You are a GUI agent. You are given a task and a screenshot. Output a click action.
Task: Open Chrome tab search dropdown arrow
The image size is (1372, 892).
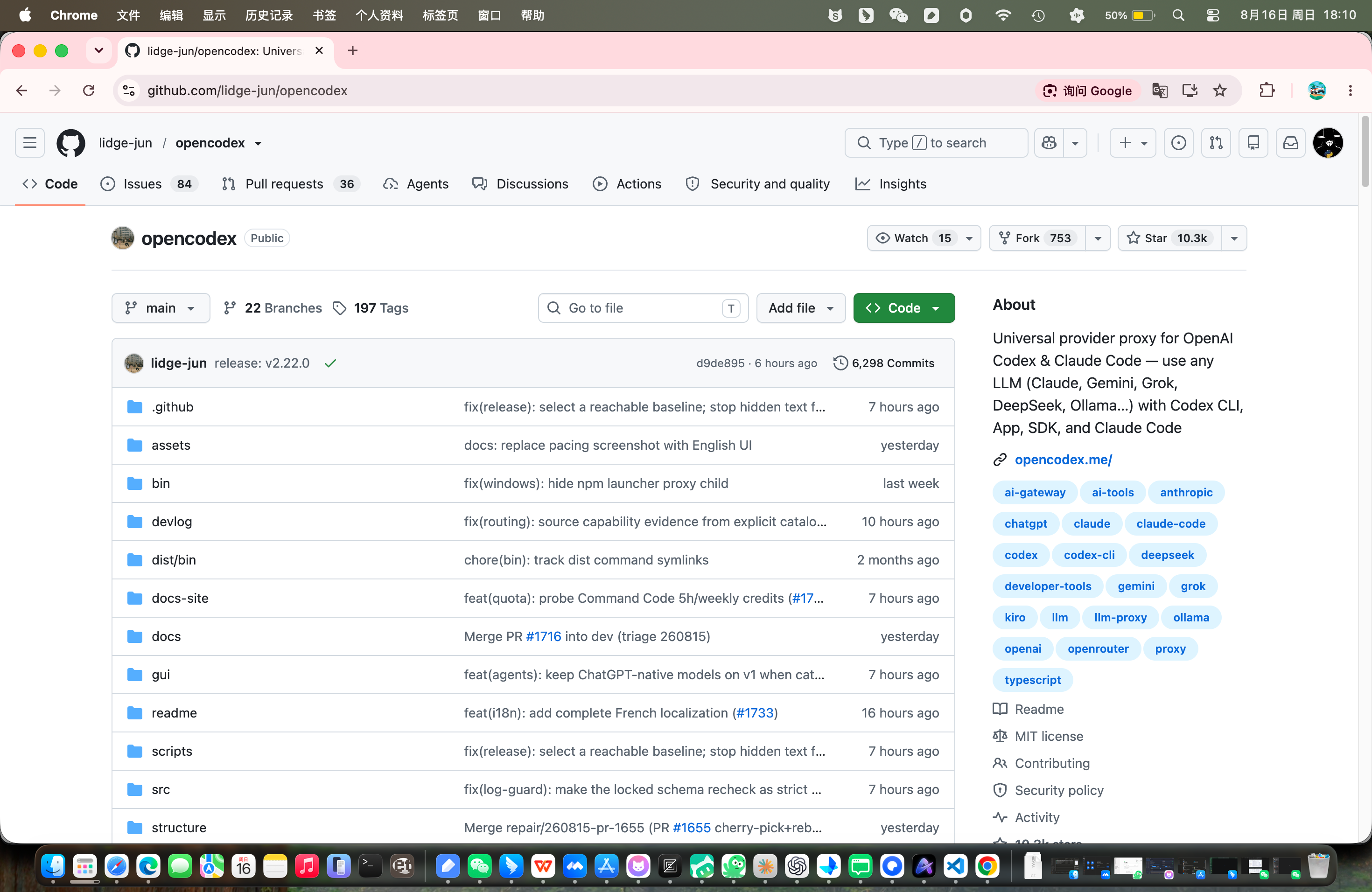[x=98, y=51]
